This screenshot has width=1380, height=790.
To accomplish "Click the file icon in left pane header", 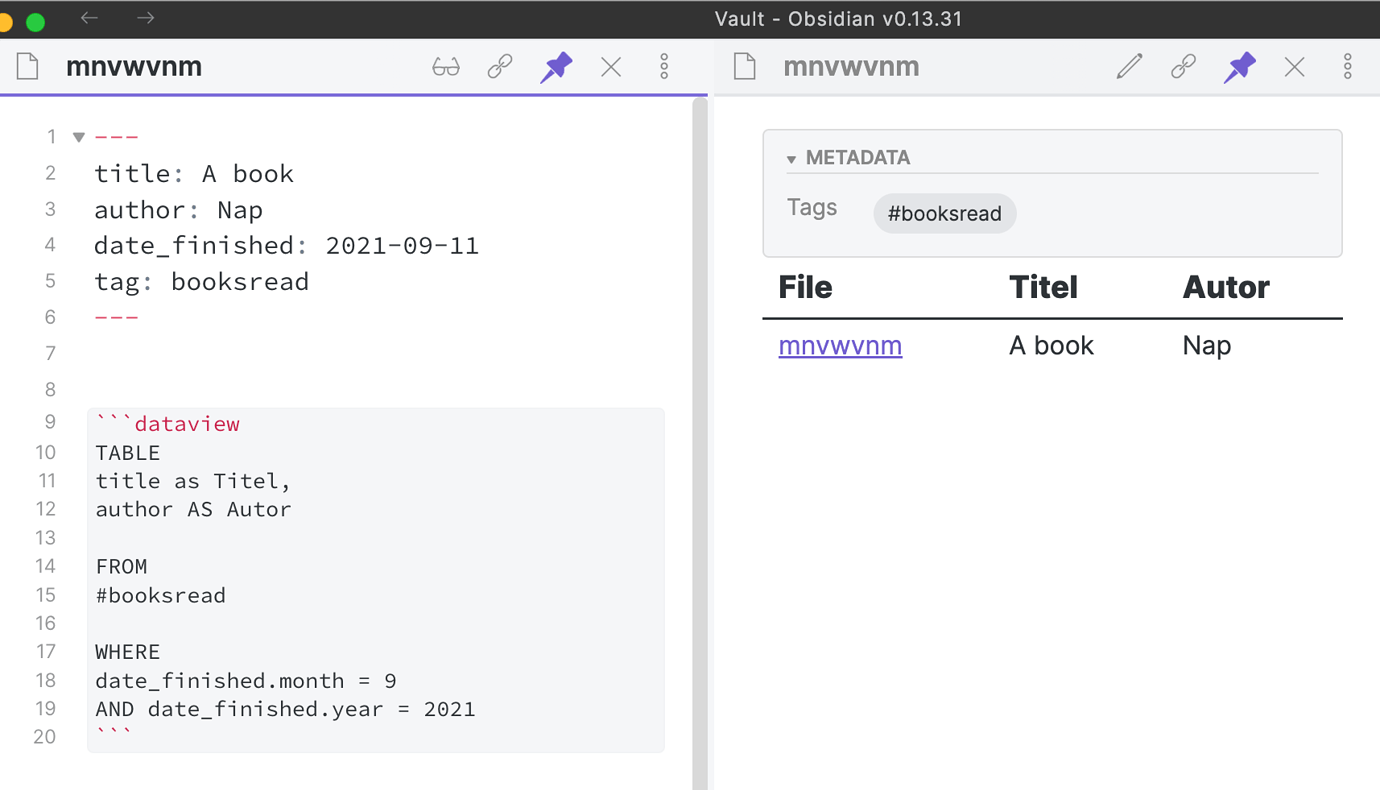I will pos(28,66).
